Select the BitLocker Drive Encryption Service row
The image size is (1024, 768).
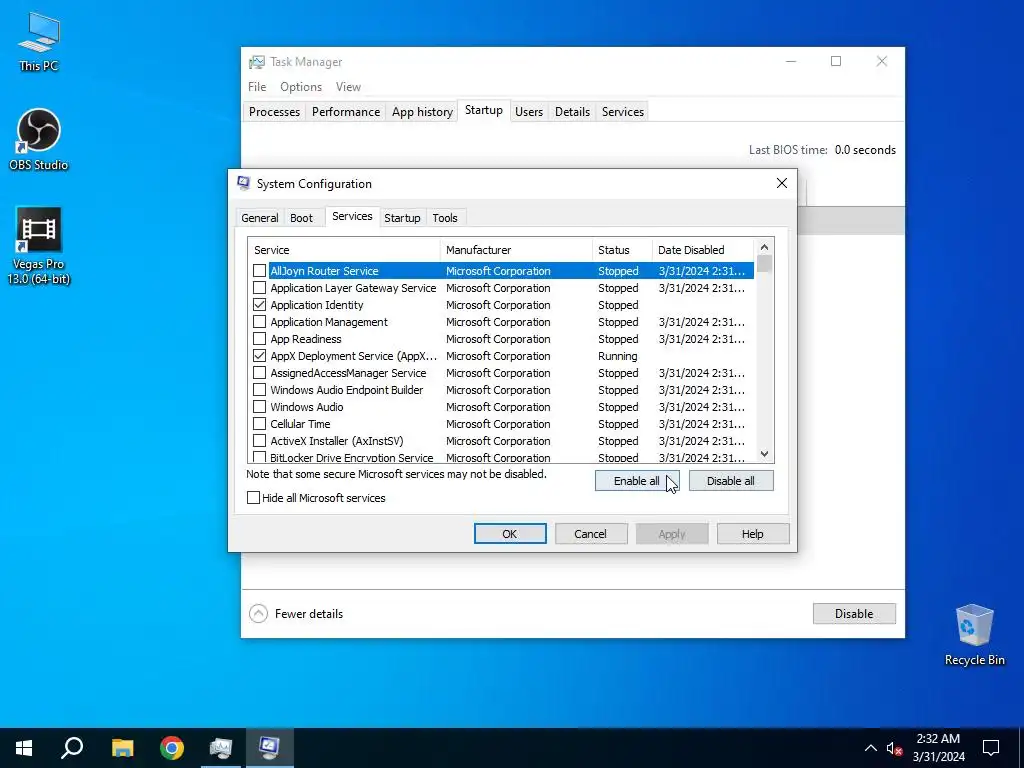[501, 456]
